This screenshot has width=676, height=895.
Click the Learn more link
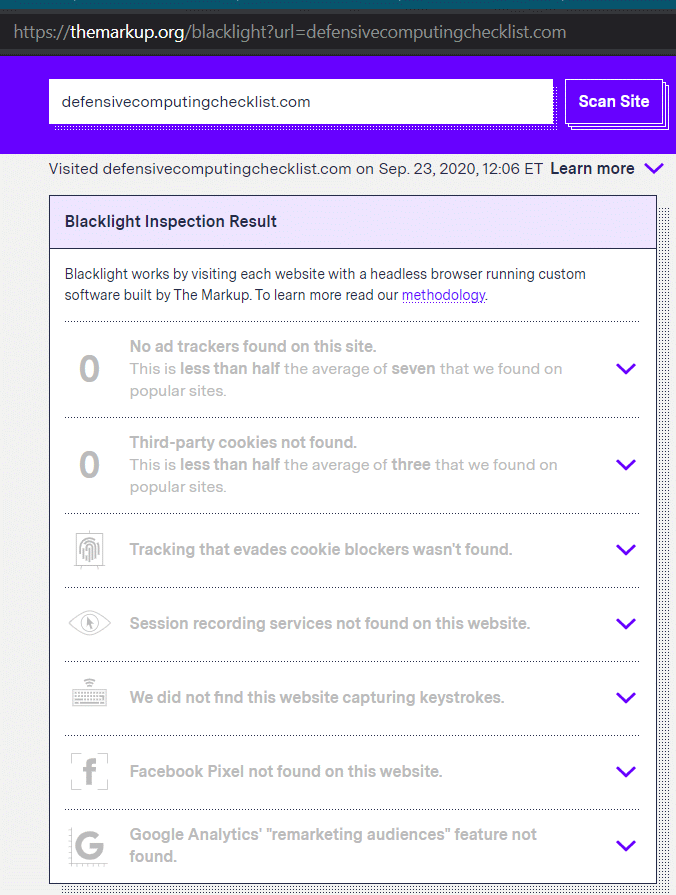[x=592, y=169]
